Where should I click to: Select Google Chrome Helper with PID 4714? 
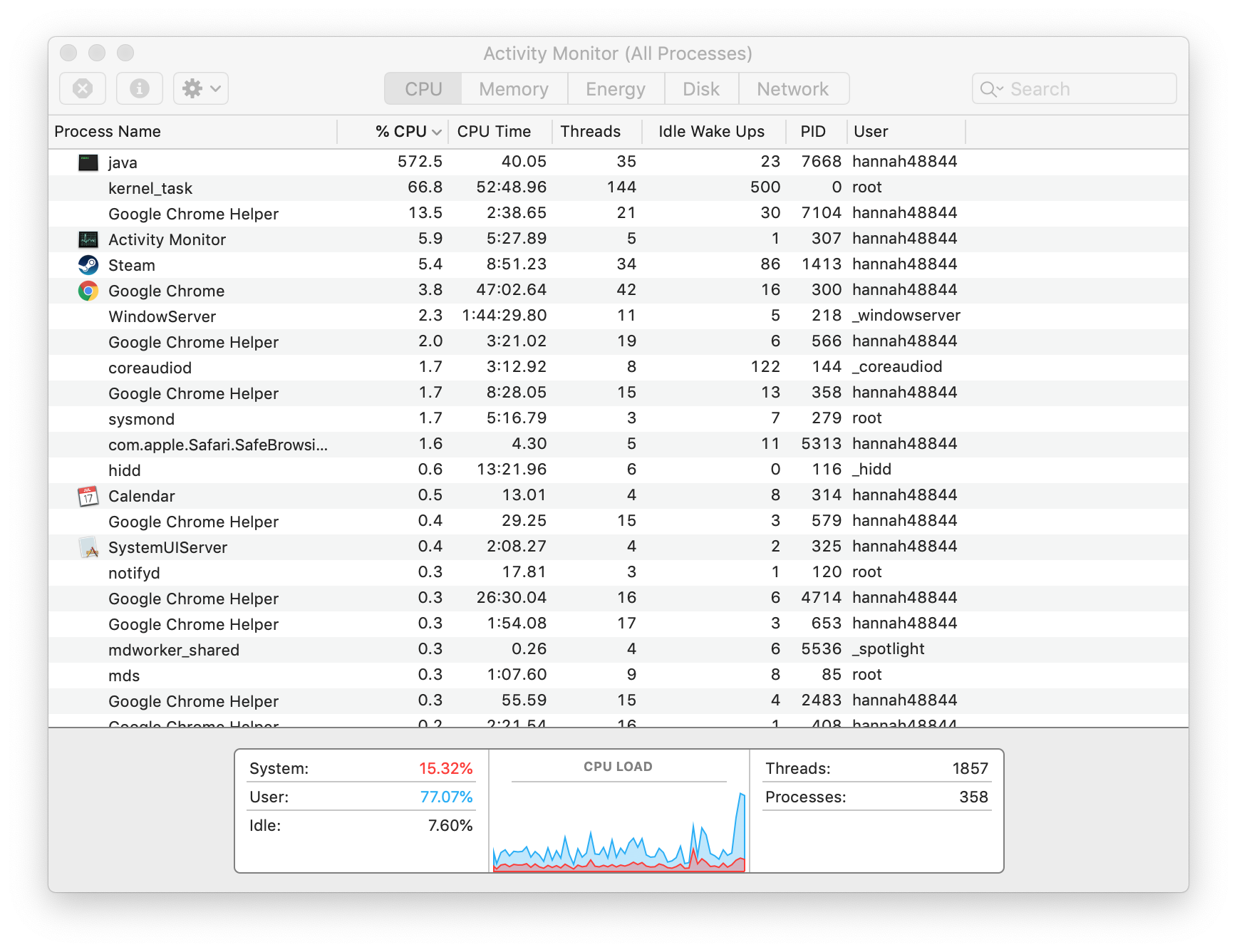[x=618, y=599]
